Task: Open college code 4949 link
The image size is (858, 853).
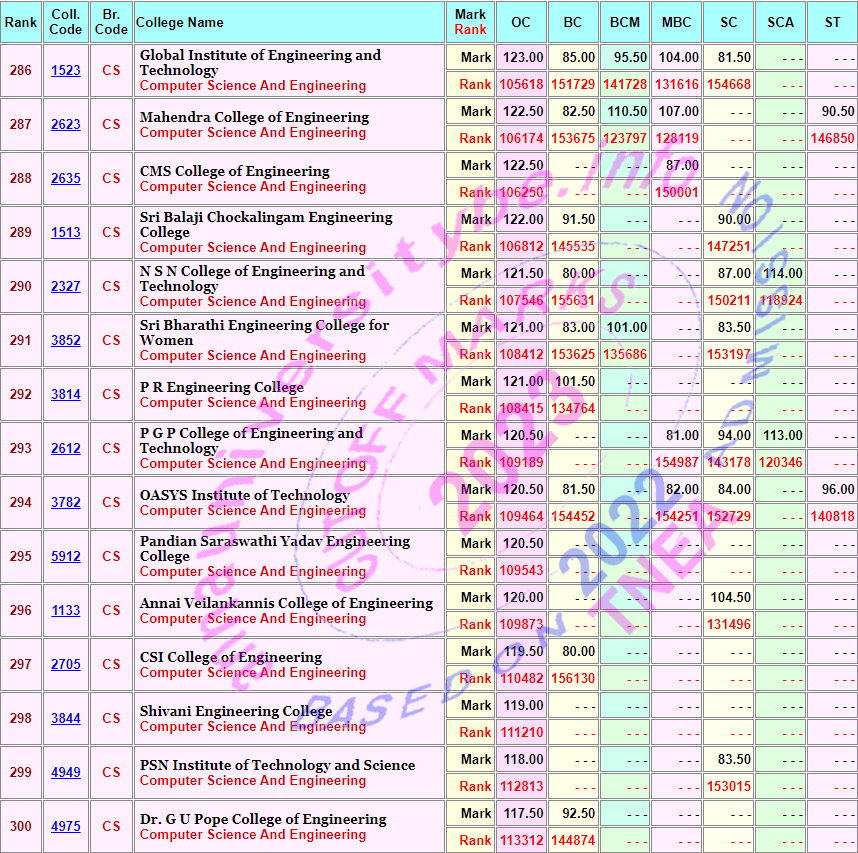Action: pos(66,773)
